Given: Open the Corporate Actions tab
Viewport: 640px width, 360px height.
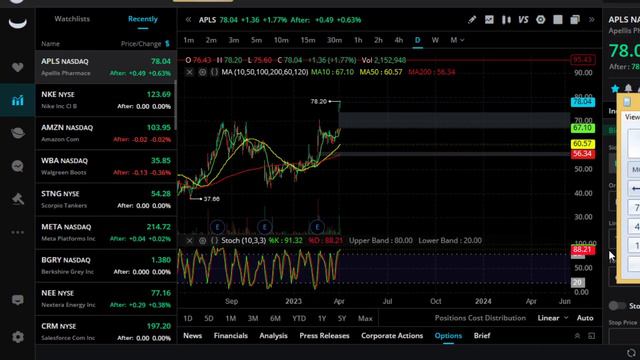Looking at the screenshot, I should 392,336.
